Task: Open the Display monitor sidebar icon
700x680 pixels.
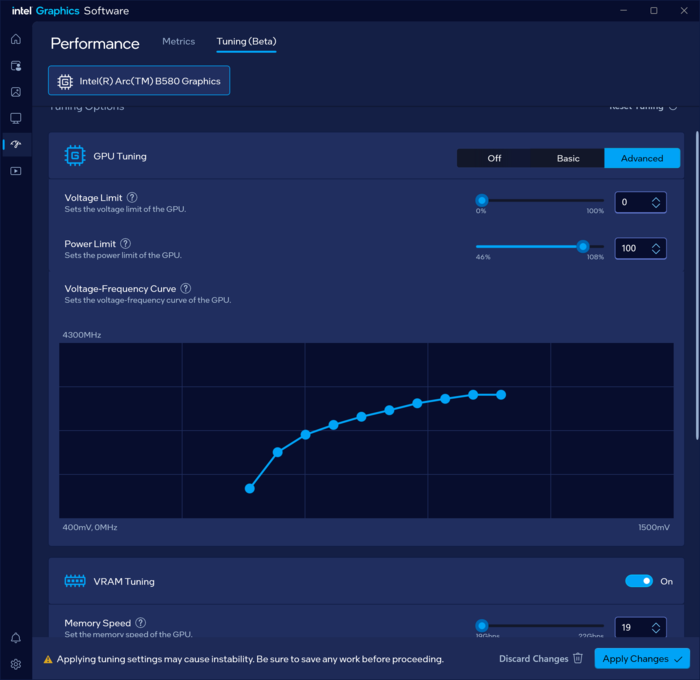Action: (16, 118)
